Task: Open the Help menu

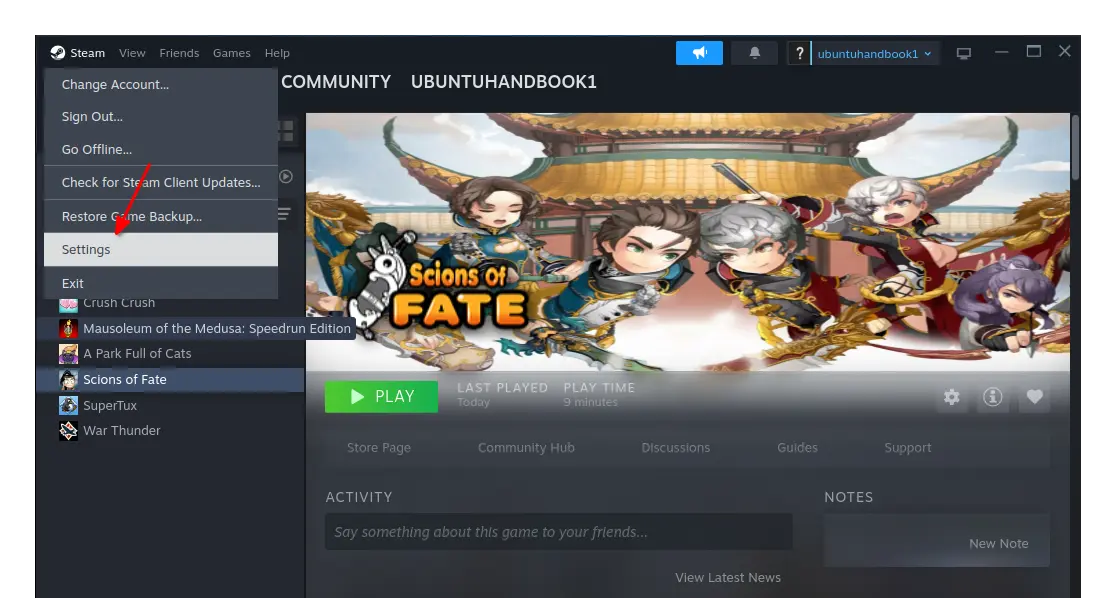Action: 277,53
